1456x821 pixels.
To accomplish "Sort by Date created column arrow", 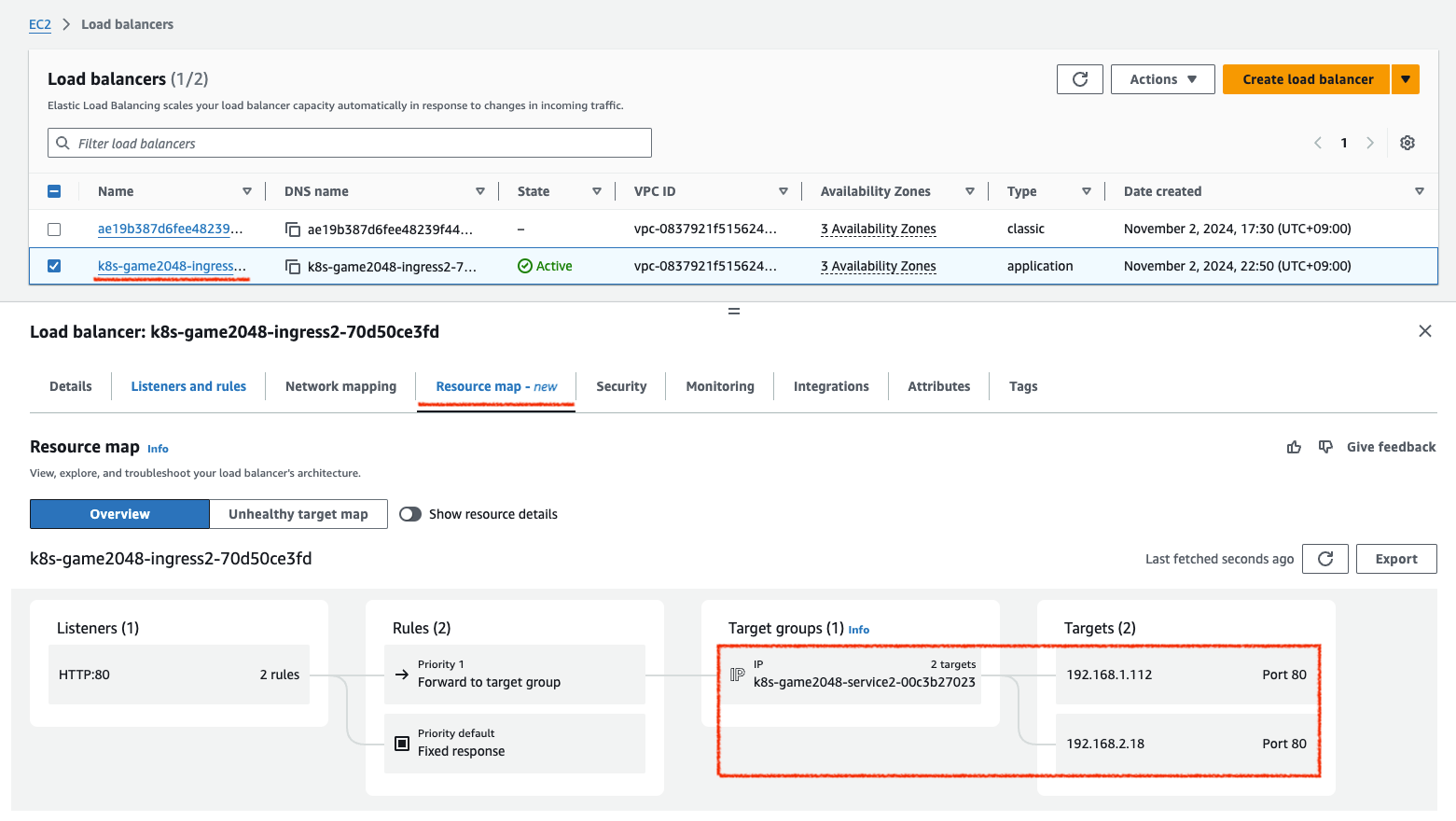I will point(1420,191).
